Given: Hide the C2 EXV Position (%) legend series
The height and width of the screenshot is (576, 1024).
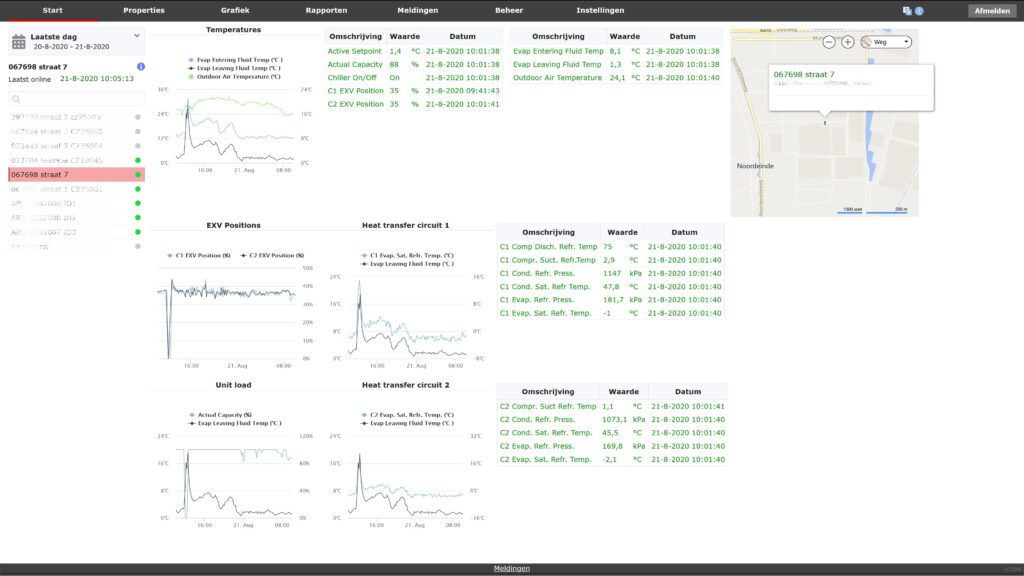Looking at the screenshot, I should point(272,255).
